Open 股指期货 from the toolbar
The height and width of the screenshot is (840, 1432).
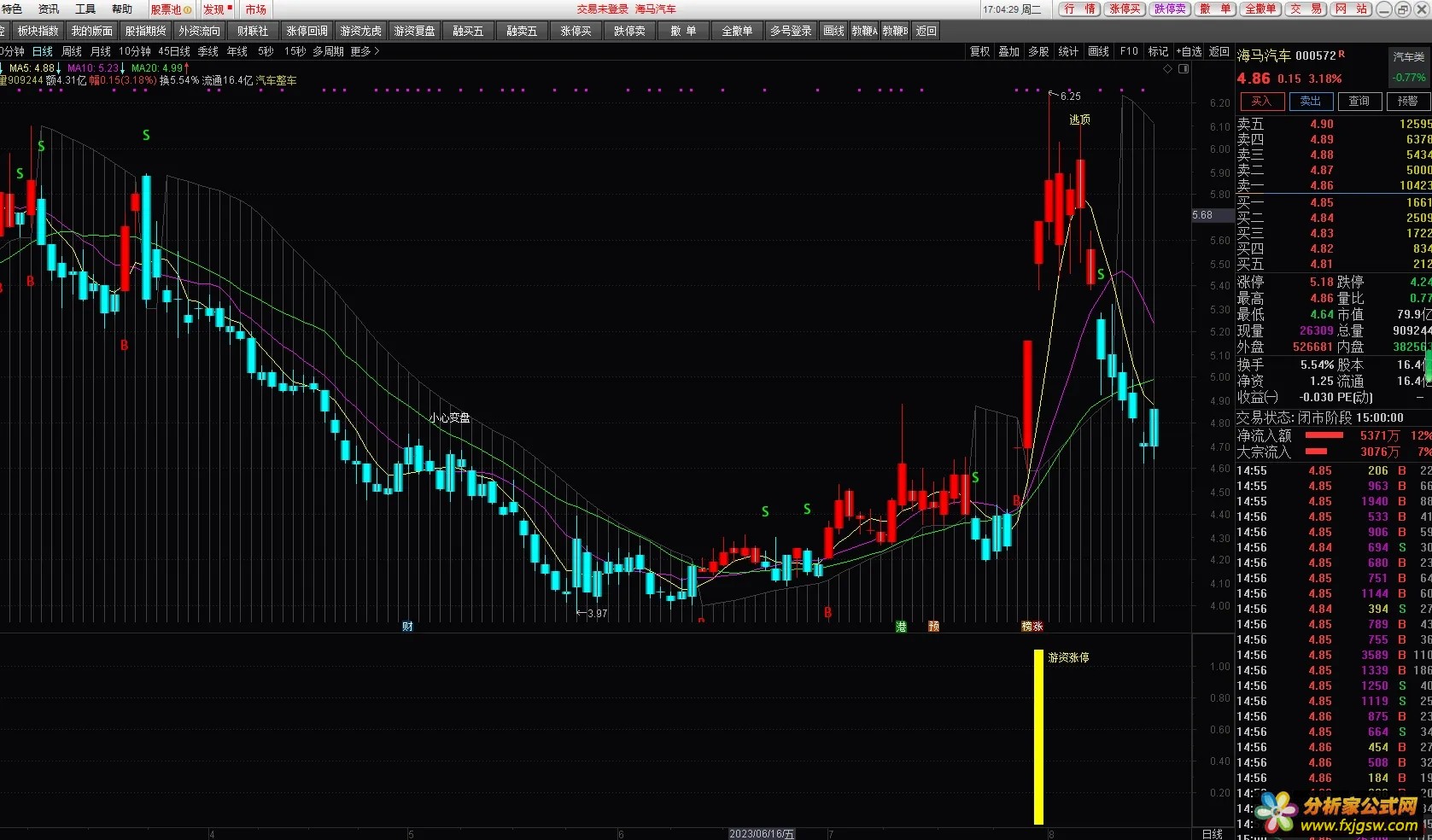145,31
